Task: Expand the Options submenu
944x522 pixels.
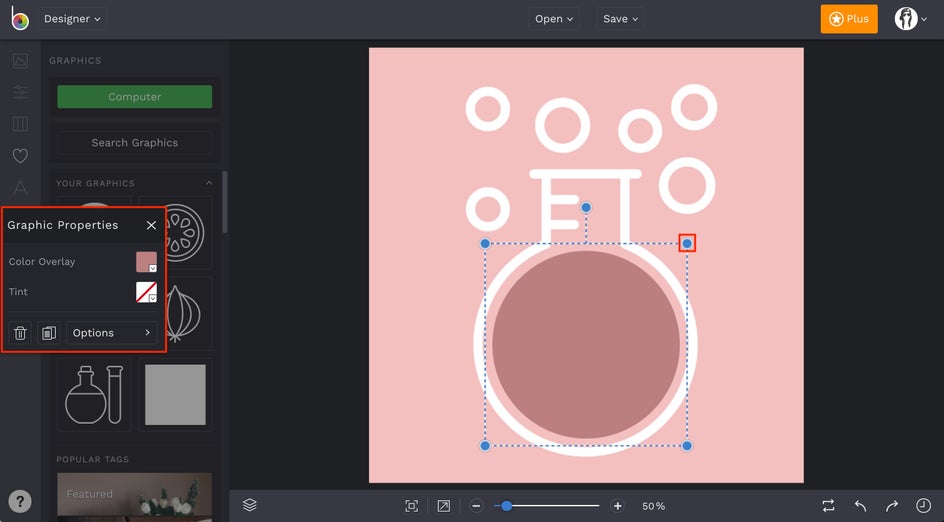Action: pos(111,333)
